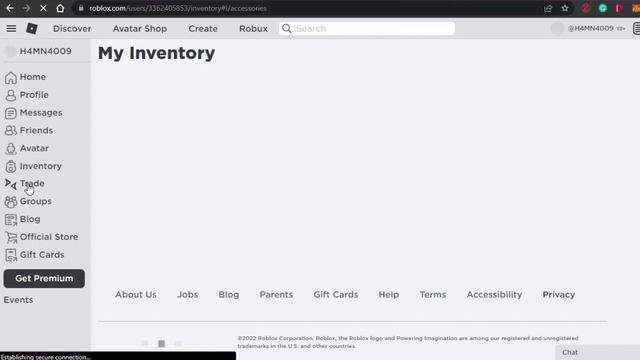Open Gift Cards in the sidebar
The width and height of the screenshot is (640, 360).
(42, 255)
